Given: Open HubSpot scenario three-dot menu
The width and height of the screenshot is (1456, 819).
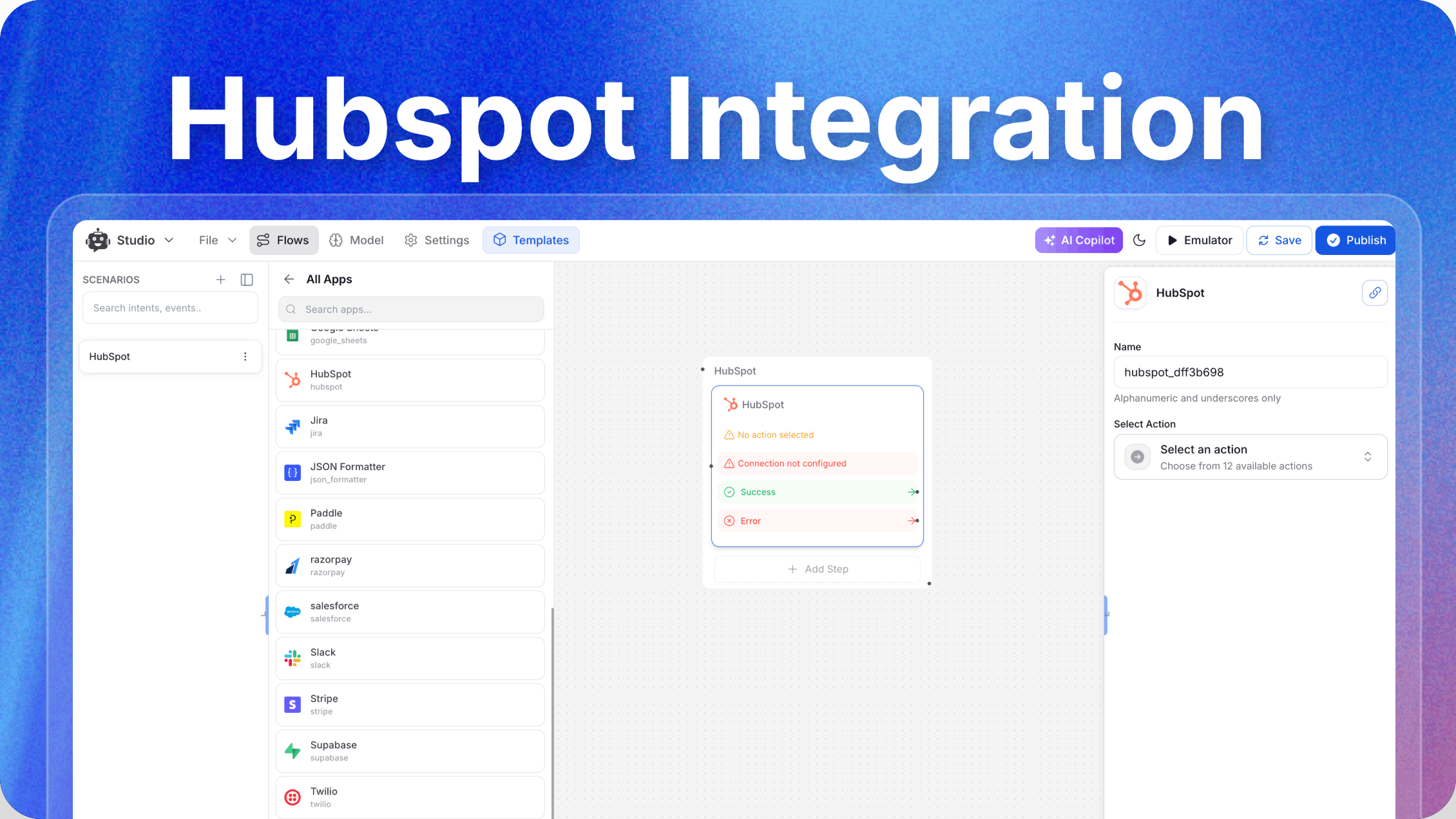Looking at the screenshot, I should click(x=245, y=357).
